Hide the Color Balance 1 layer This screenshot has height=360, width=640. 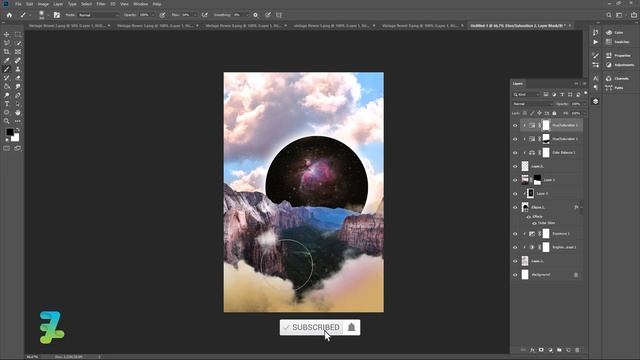coord(515,153)
